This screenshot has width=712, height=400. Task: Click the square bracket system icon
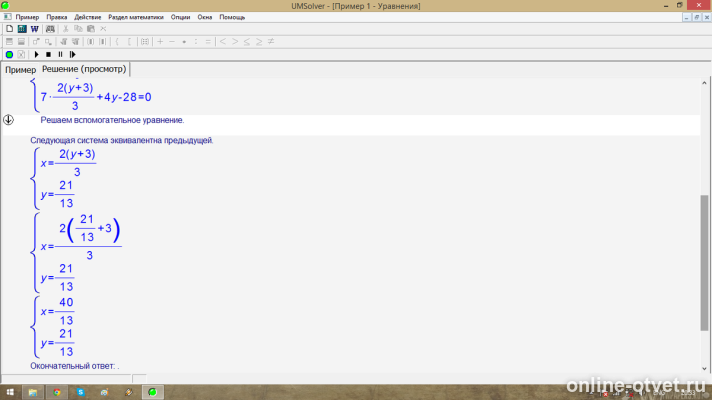coord(129,41)
